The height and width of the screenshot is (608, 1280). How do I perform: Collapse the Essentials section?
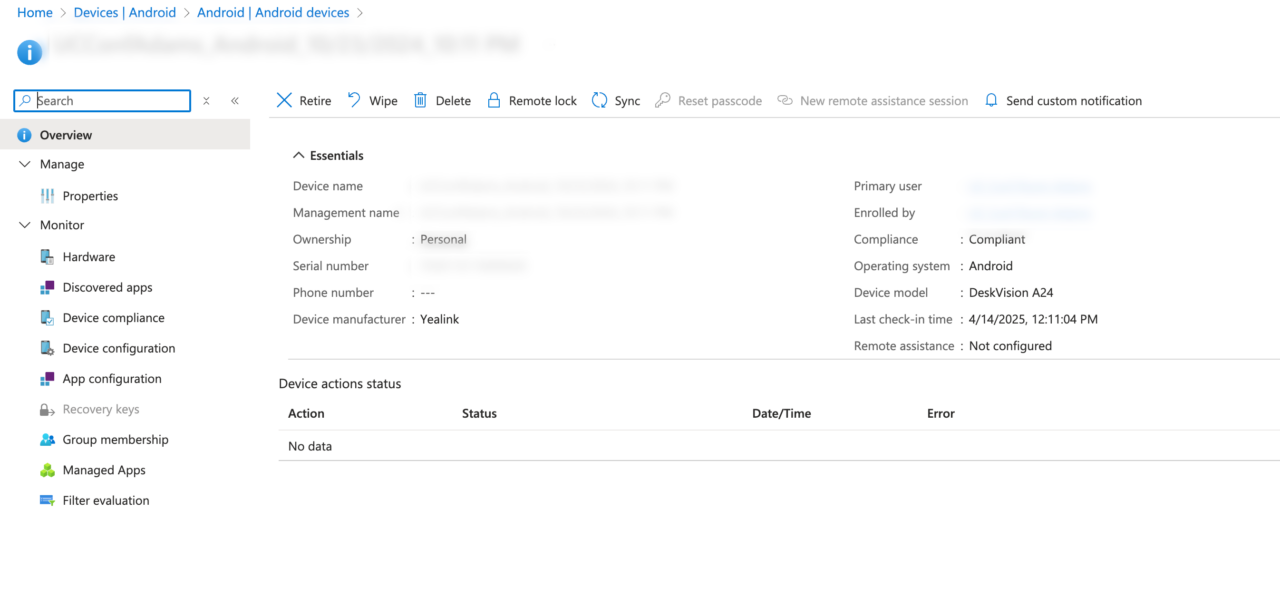(298, 156)
